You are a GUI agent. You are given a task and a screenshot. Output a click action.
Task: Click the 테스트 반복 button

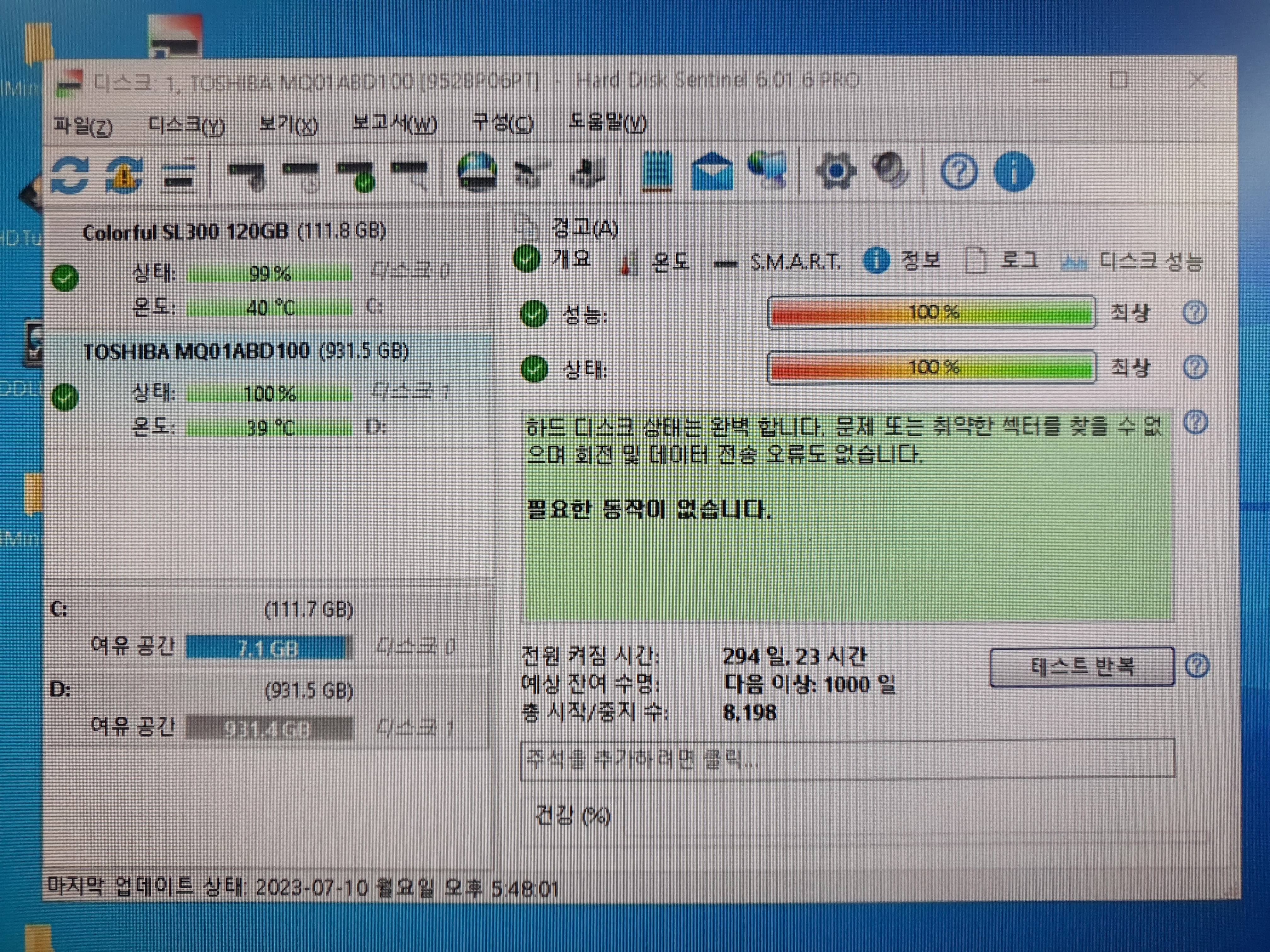tap(1082, 666)
